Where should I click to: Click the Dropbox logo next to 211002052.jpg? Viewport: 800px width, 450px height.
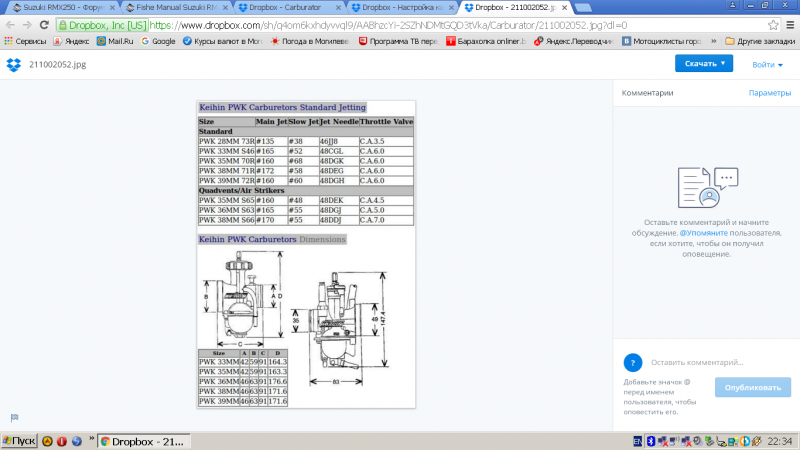click(x=14, y=65)
